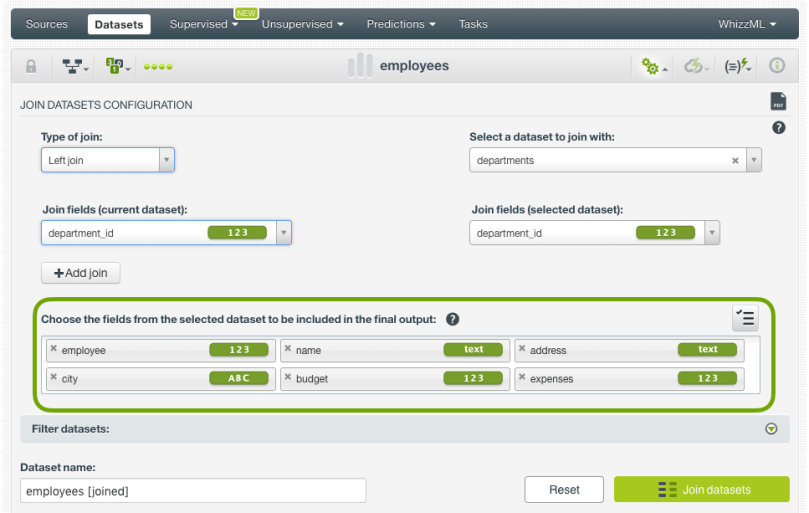Click the 123 badge on budget field
This screenshot has height=513, width=809.
473,378
